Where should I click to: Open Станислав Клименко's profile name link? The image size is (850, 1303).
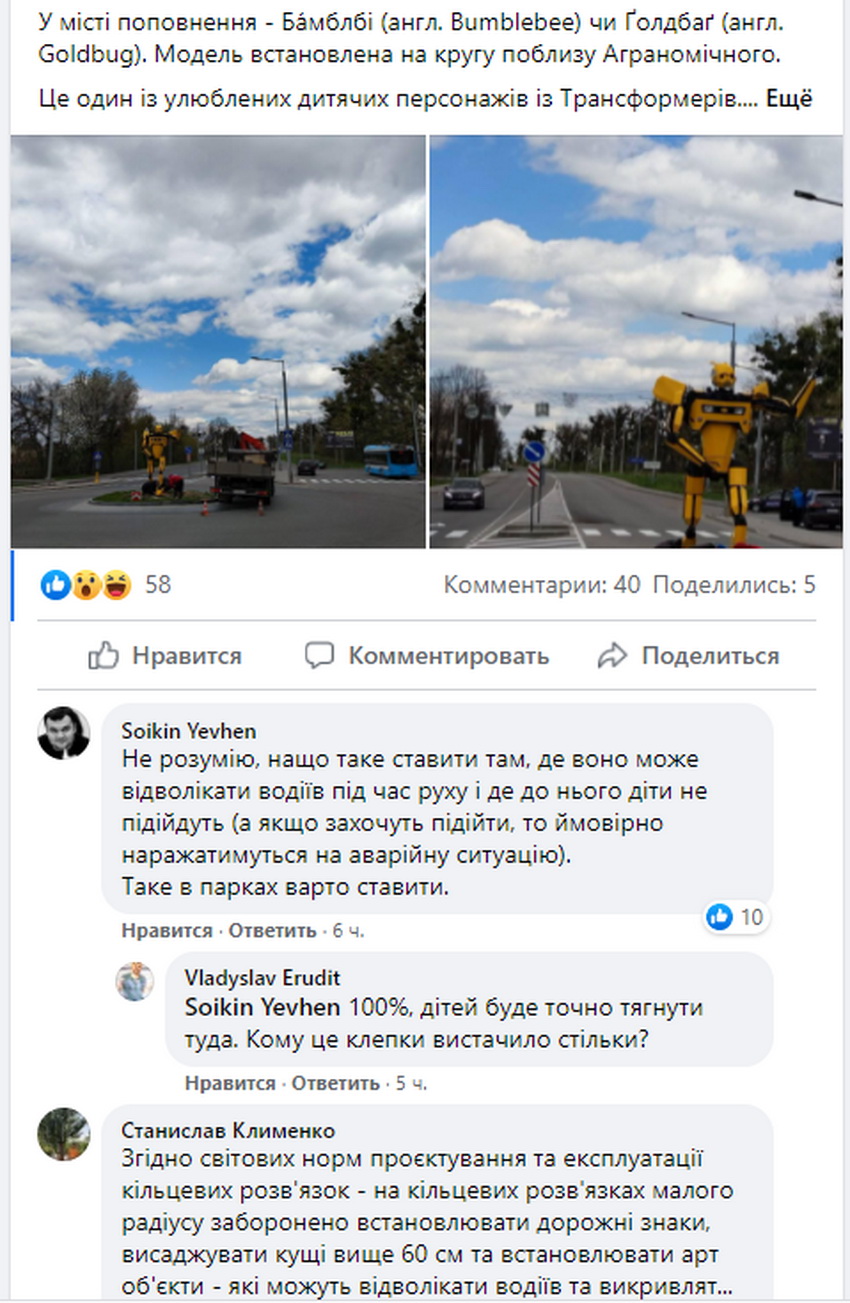[228, 1130]
